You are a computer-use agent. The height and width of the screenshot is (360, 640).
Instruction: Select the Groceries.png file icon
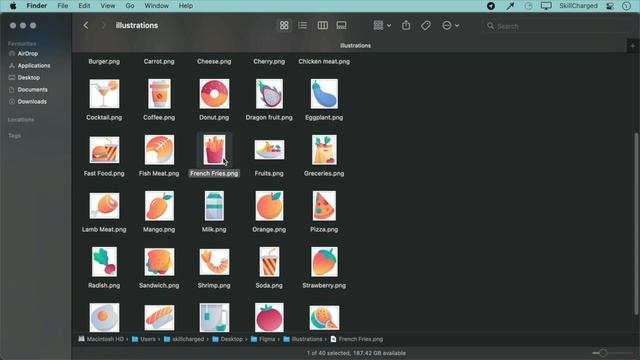pos(324,150)
